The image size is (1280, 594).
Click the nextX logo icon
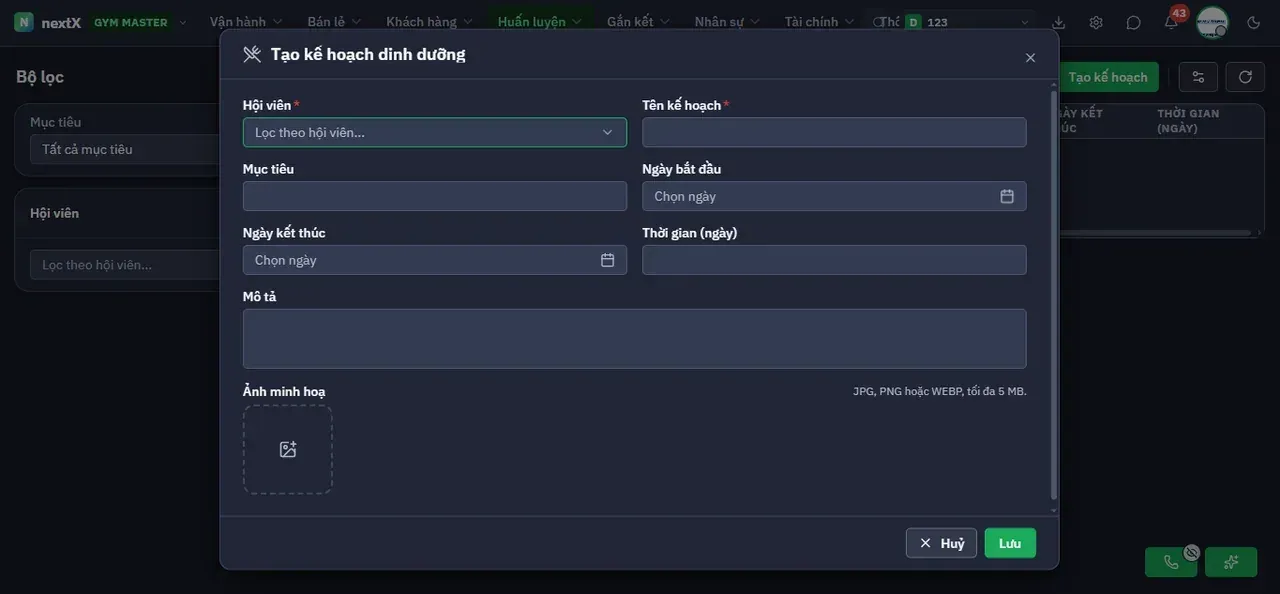(24, 22)
